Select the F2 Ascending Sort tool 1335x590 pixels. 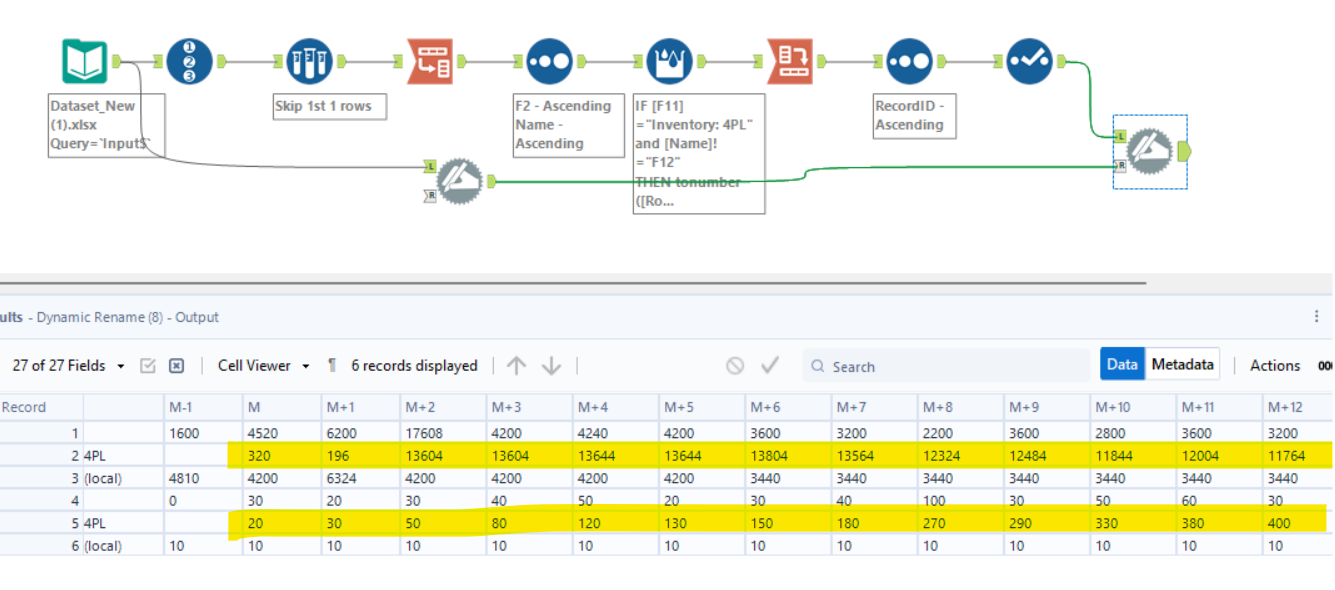tap(549, 62)
